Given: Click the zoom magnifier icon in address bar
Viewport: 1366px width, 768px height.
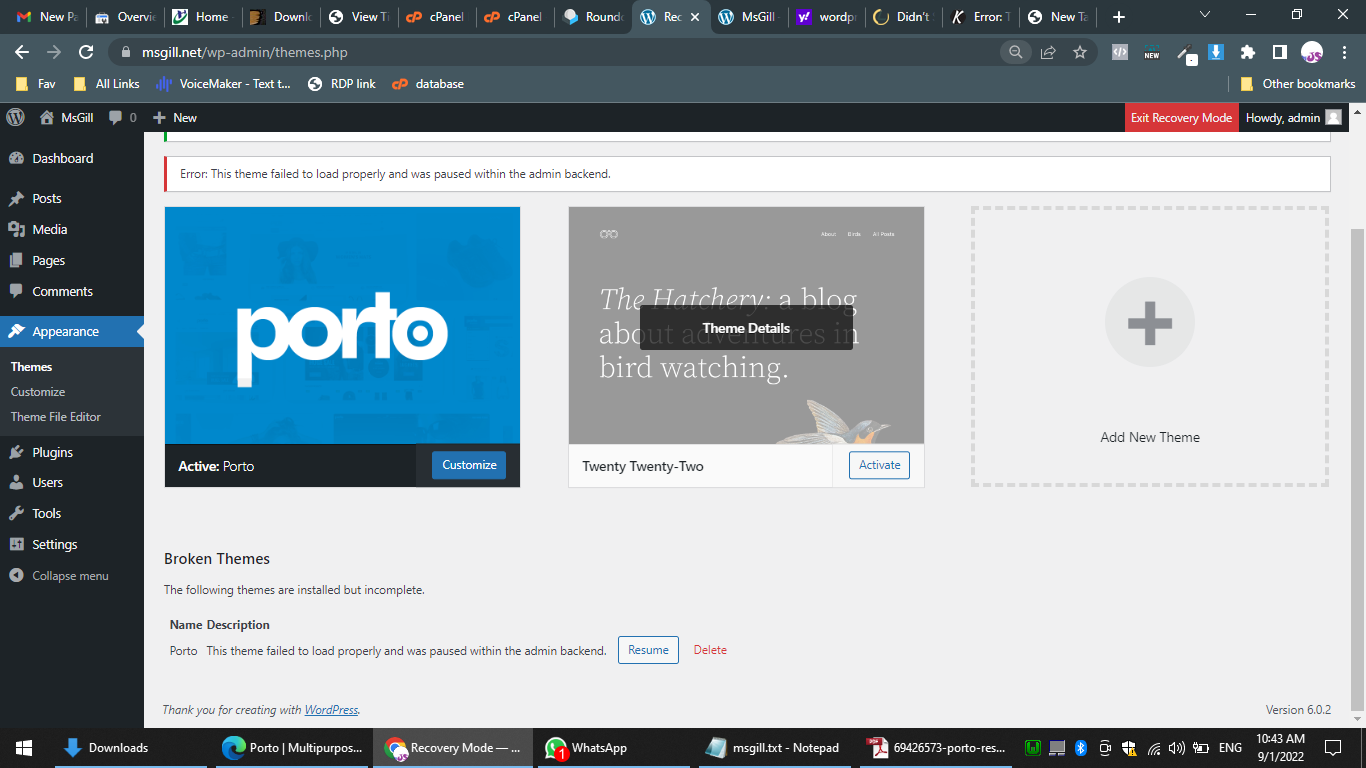Looking at the screenshot, I should pos(1016,52).
